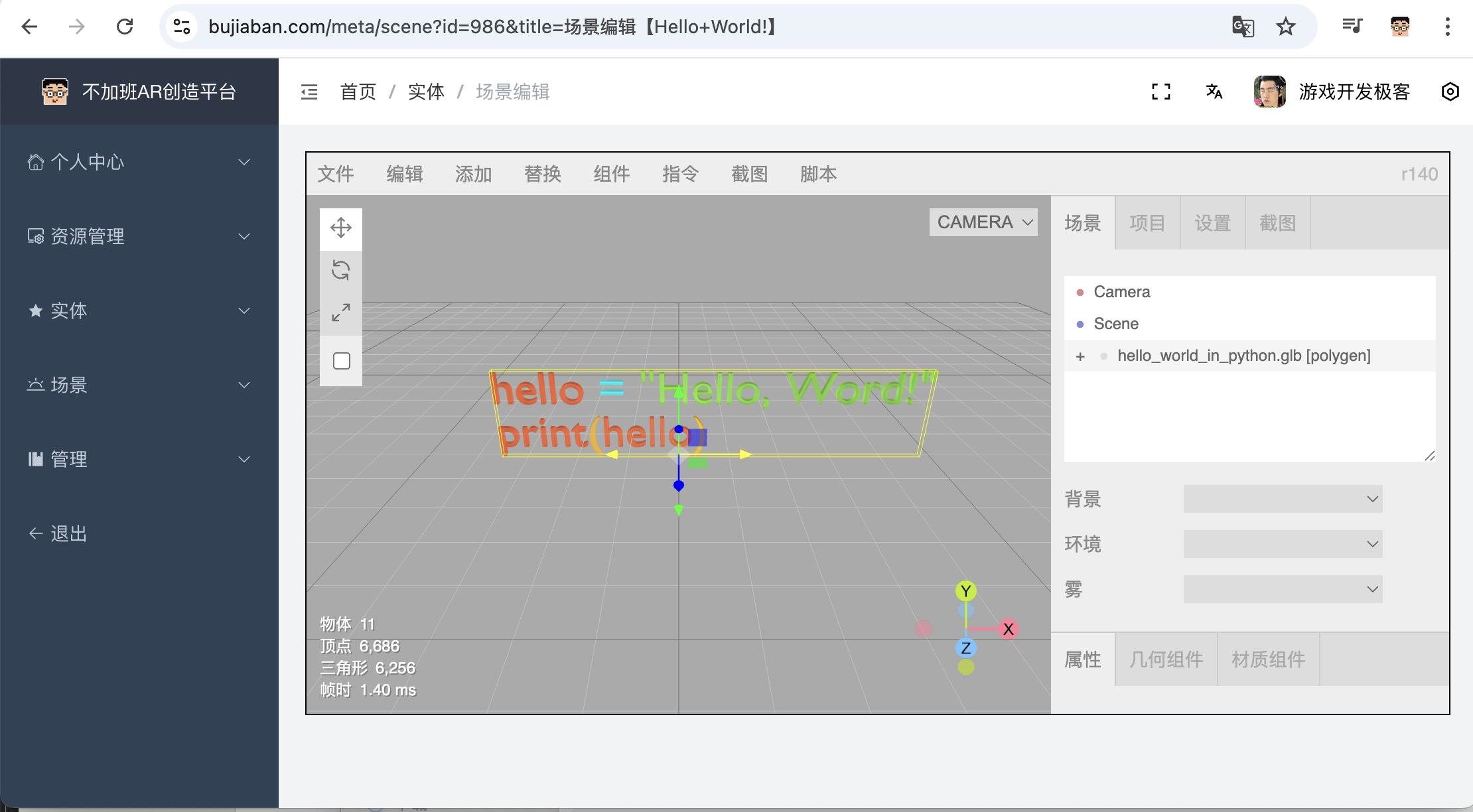Open the 游戏开发极客 user avatar
The width and height of the screenshot is (1473, 812).
[x=1270, y=92]
